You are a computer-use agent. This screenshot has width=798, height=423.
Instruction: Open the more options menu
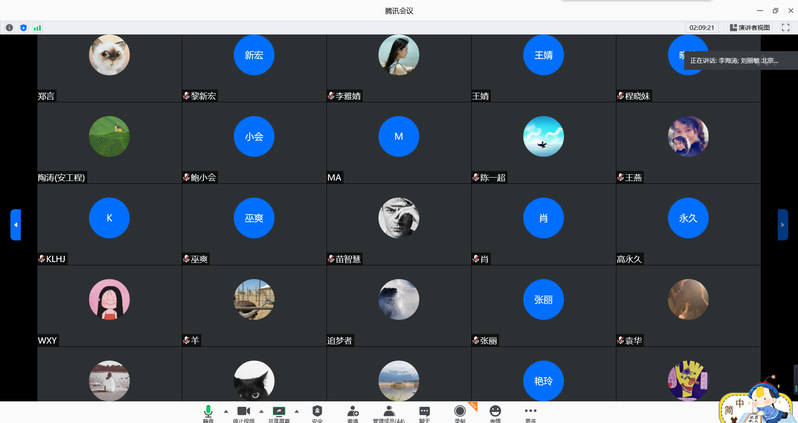(x=531, y=411)
